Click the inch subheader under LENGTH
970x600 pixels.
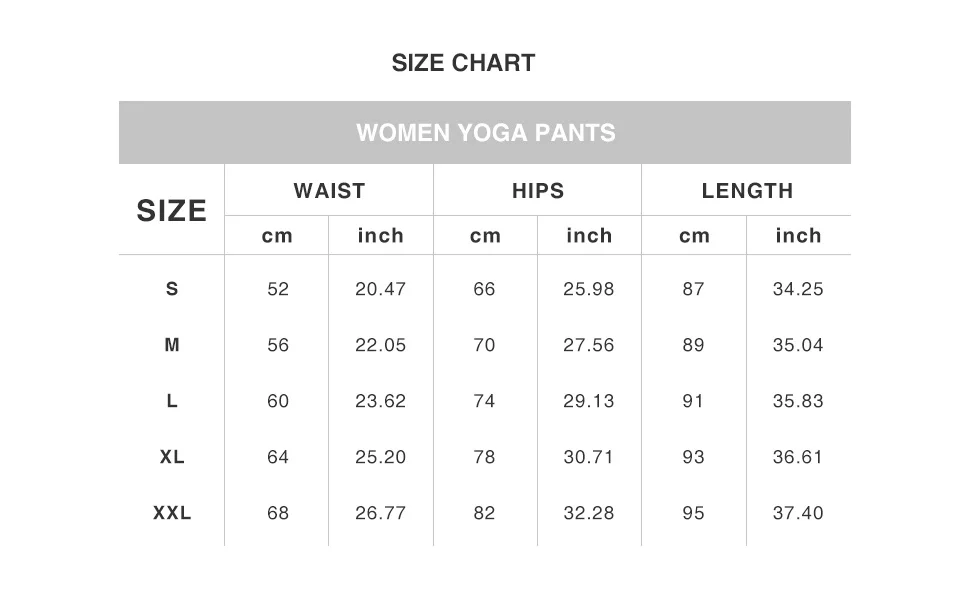click(x=798, y=236)
